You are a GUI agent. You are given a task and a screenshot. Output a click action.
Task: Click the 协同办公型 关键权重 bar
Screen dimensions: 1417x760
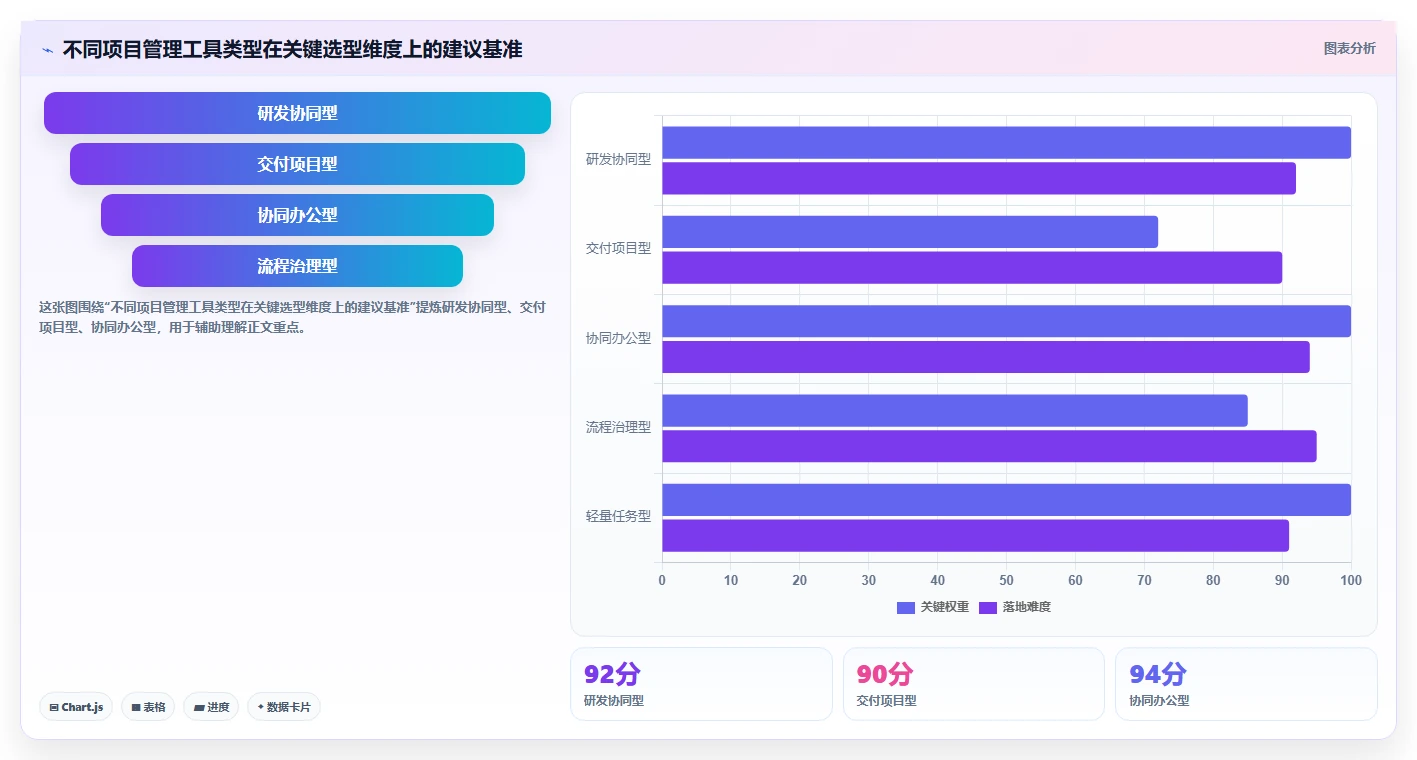pos(1006,321)
